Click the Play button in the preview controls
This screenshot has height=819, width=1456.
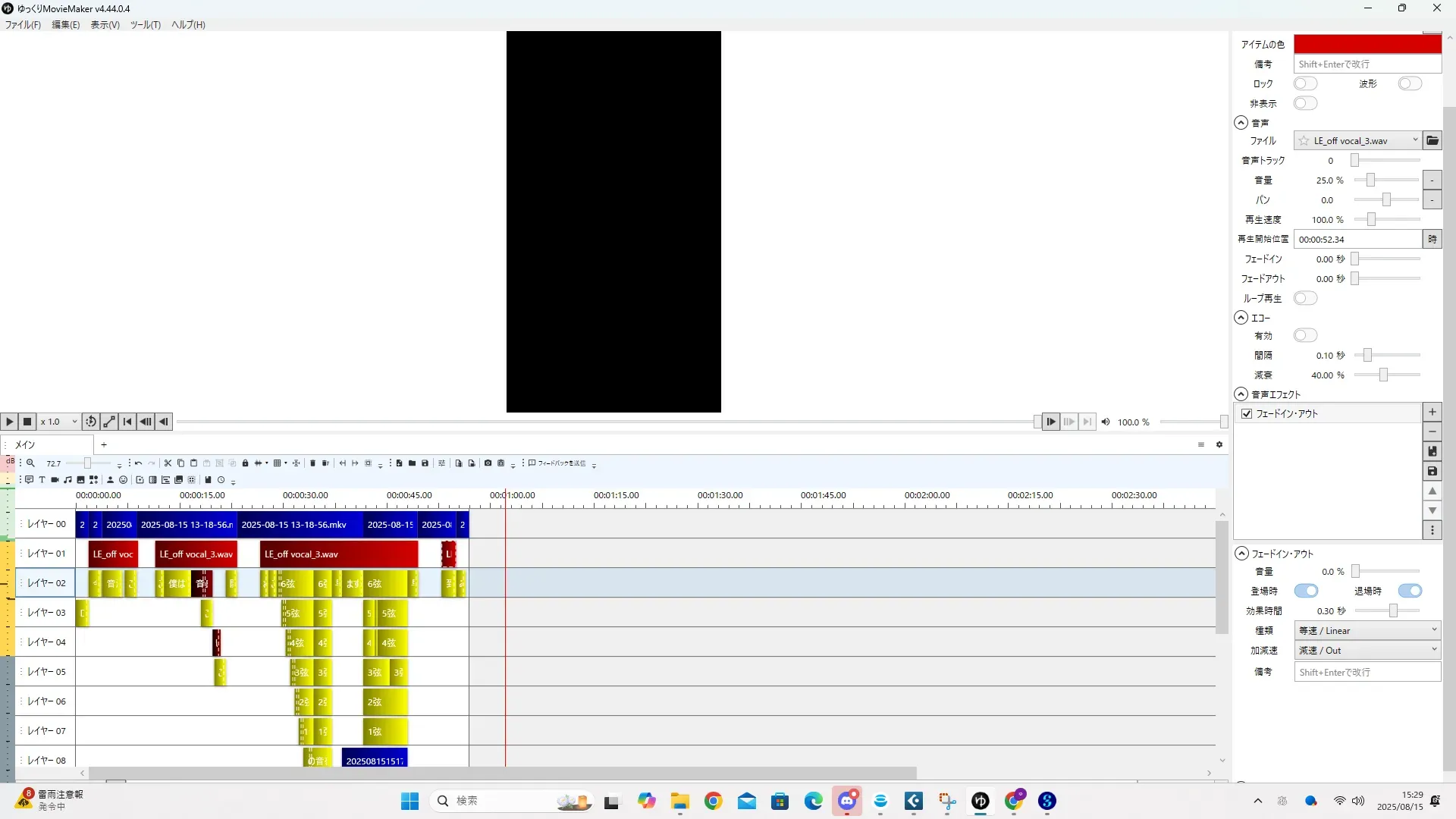click(x=9, y=422)
